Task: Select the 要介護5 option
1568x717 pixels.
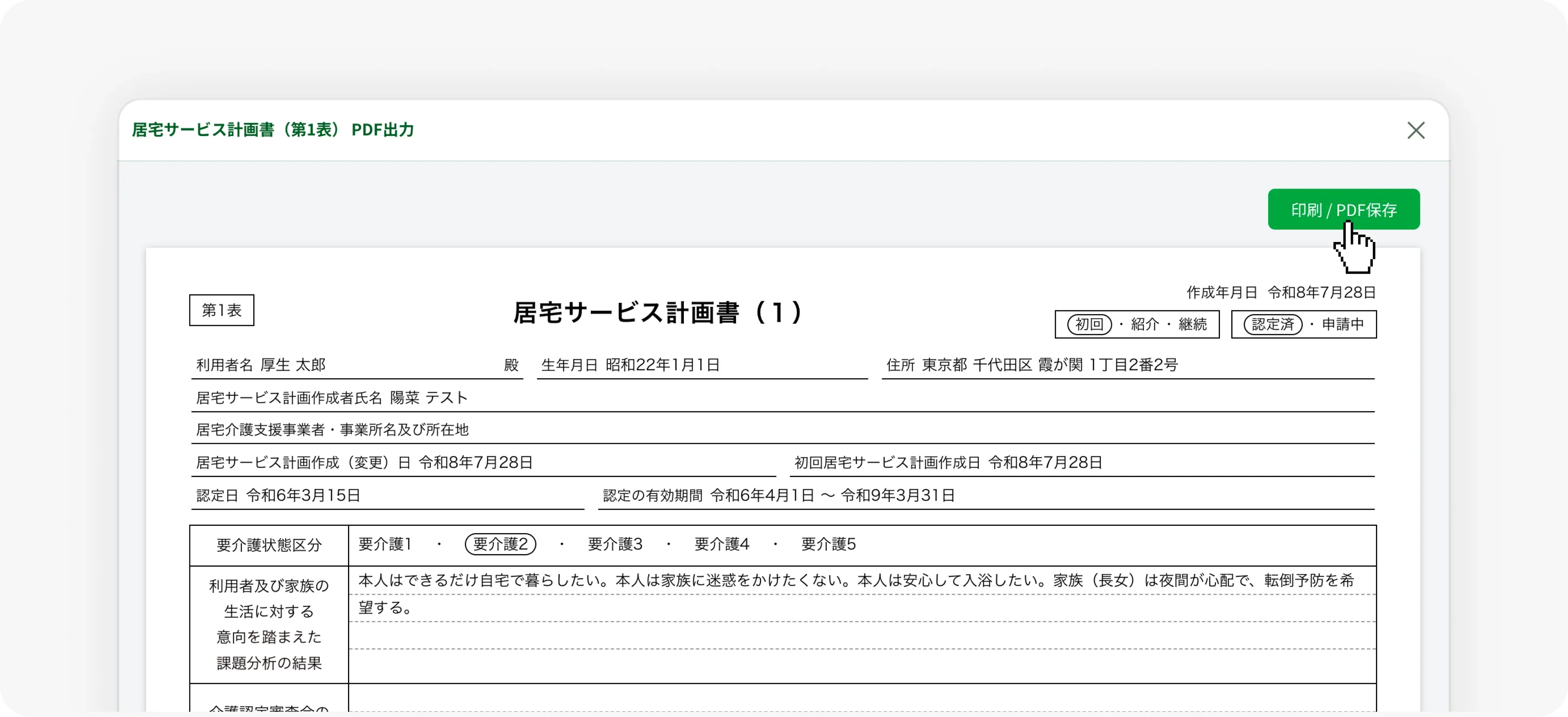Action: pos(829,544)
